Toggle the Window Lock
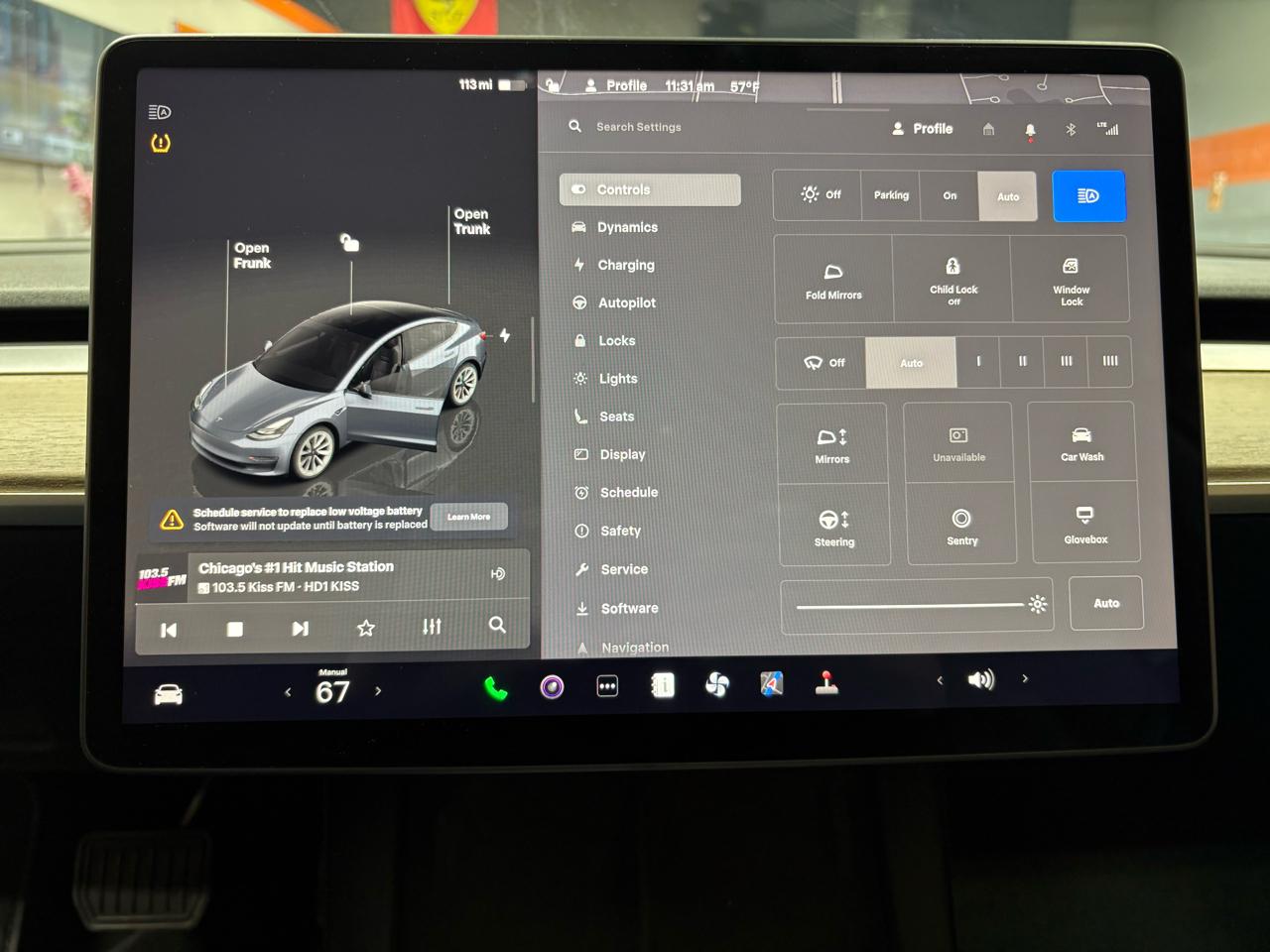Image resolution: width=1270 pixels, height=952 pixels. [1071, 279]
